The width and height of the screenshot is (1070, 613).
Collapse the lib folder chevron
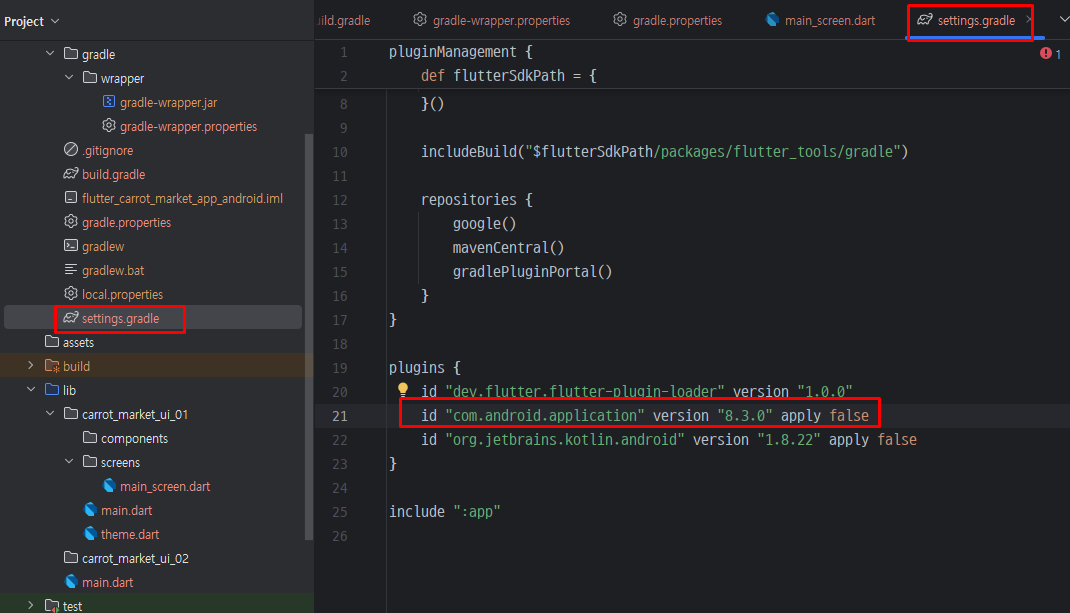31,389
